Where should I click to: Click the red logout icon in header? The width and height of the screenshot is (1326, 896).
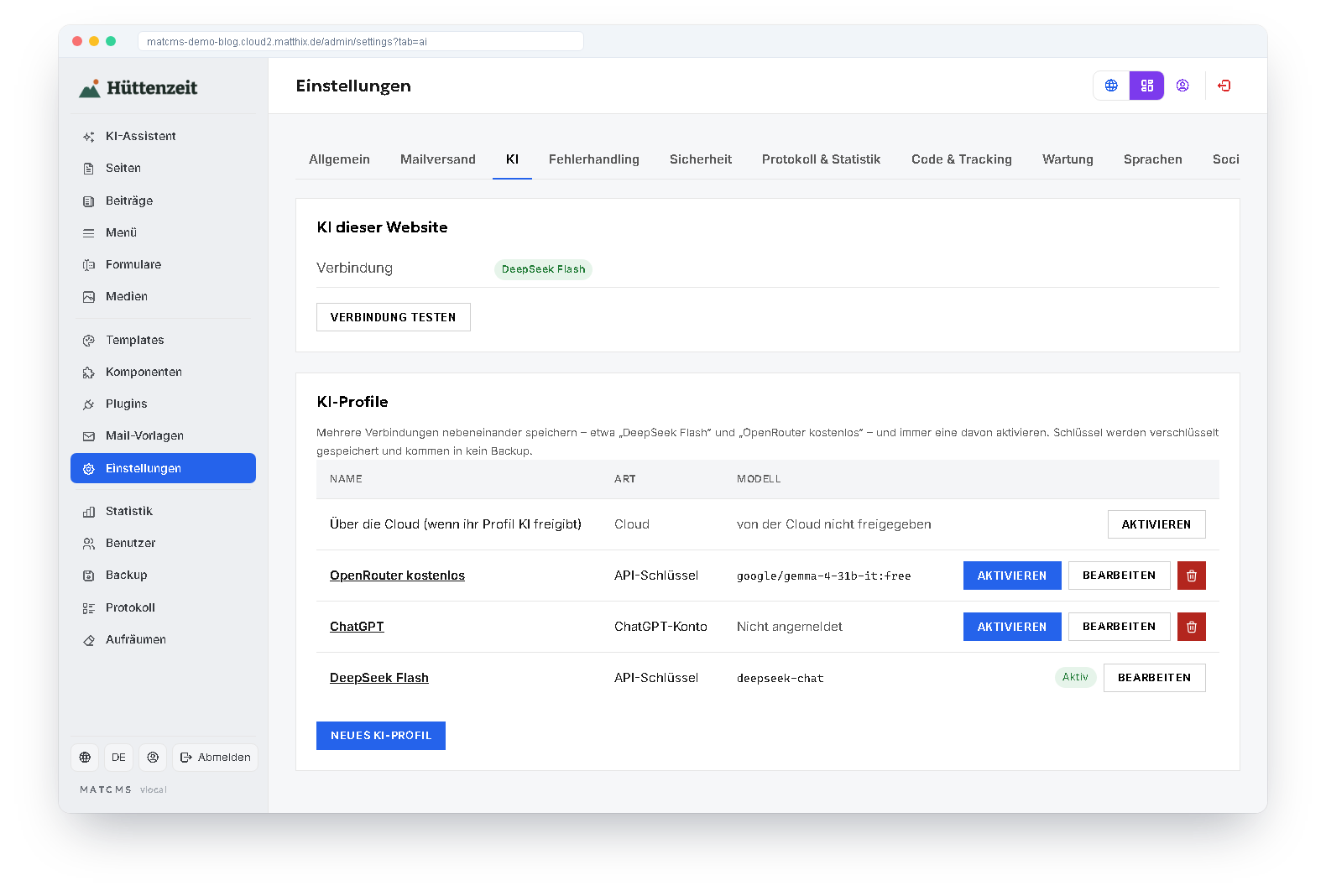[1224, 86]
